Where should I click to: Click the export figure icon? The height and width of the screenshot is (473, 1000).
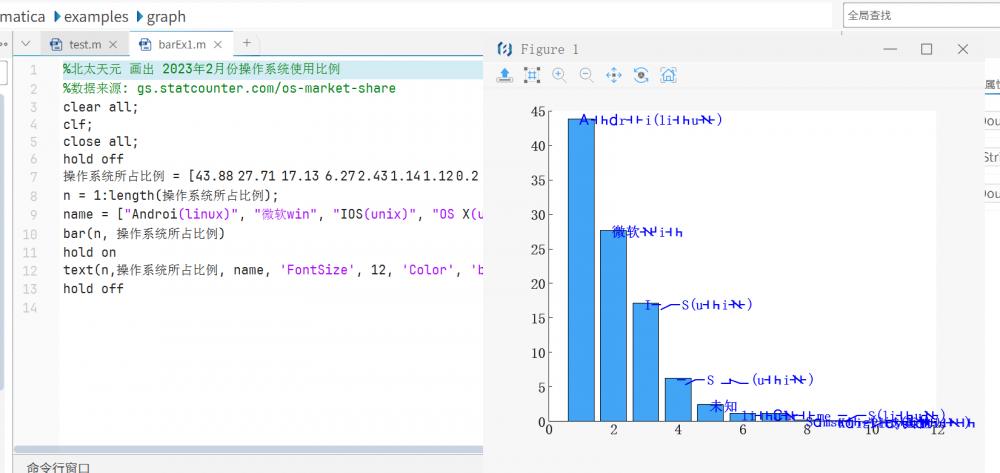(505, 75)
